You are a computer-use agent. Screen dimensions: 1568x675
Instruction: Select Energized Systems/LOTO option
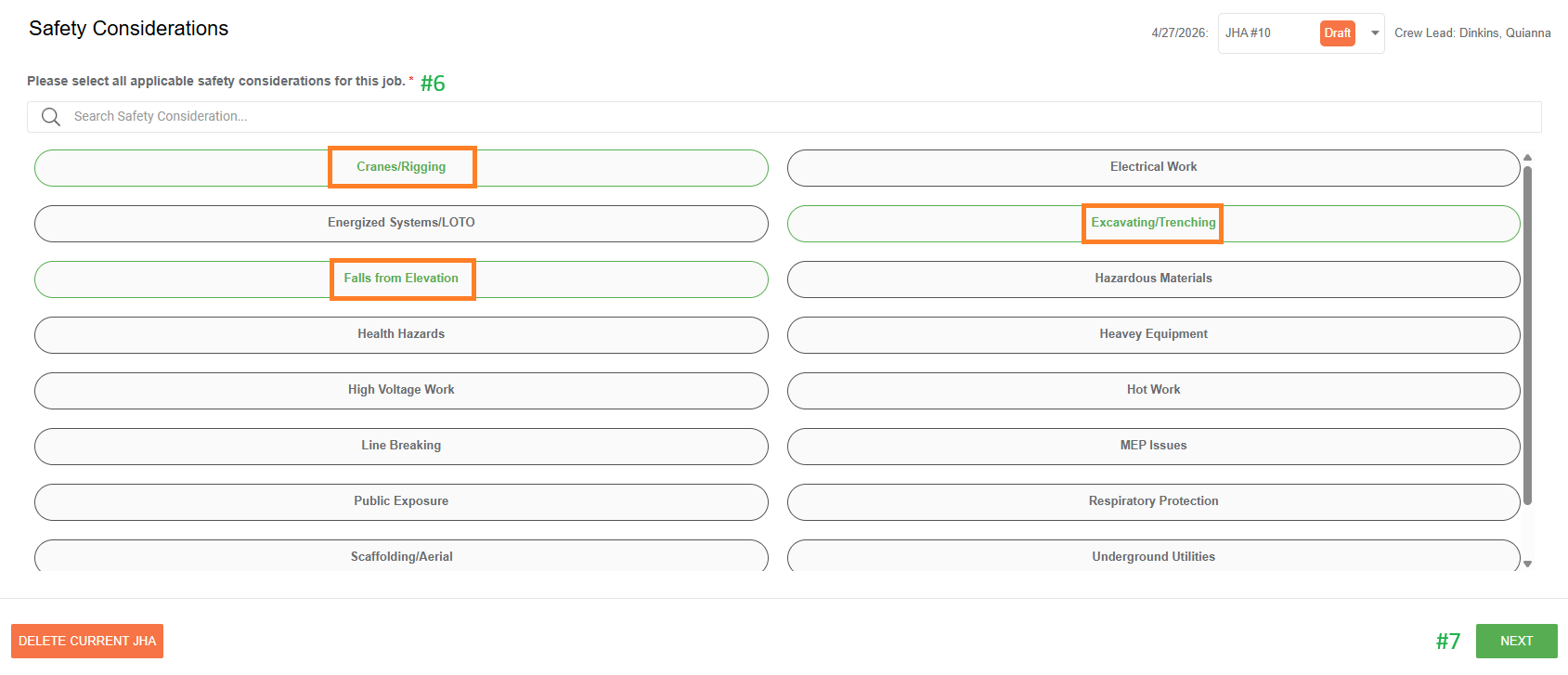[401, 224]
